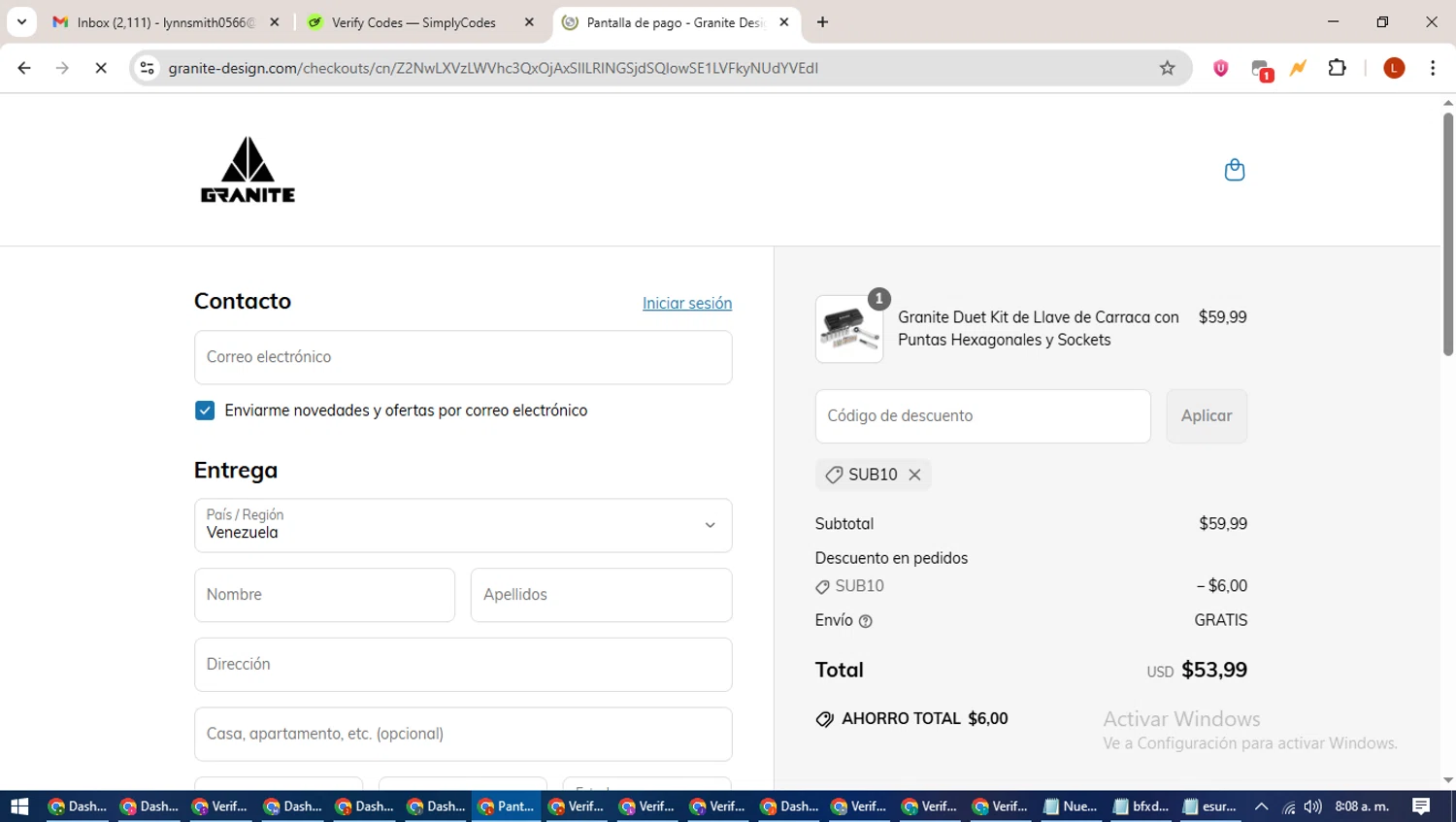Click the scrollbar down arrow
Screen dimensions: 1456x822
[1447, 780]
